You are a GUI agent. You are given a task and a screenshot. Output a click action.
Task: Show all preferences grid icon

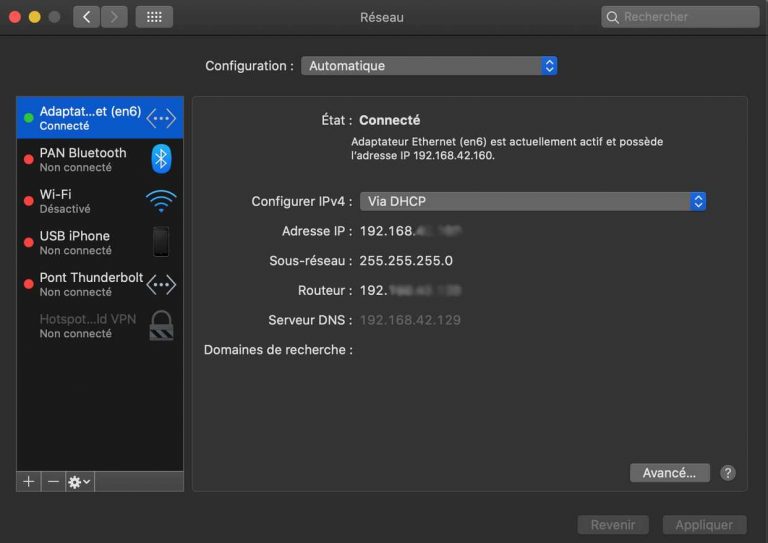[154, 17]
